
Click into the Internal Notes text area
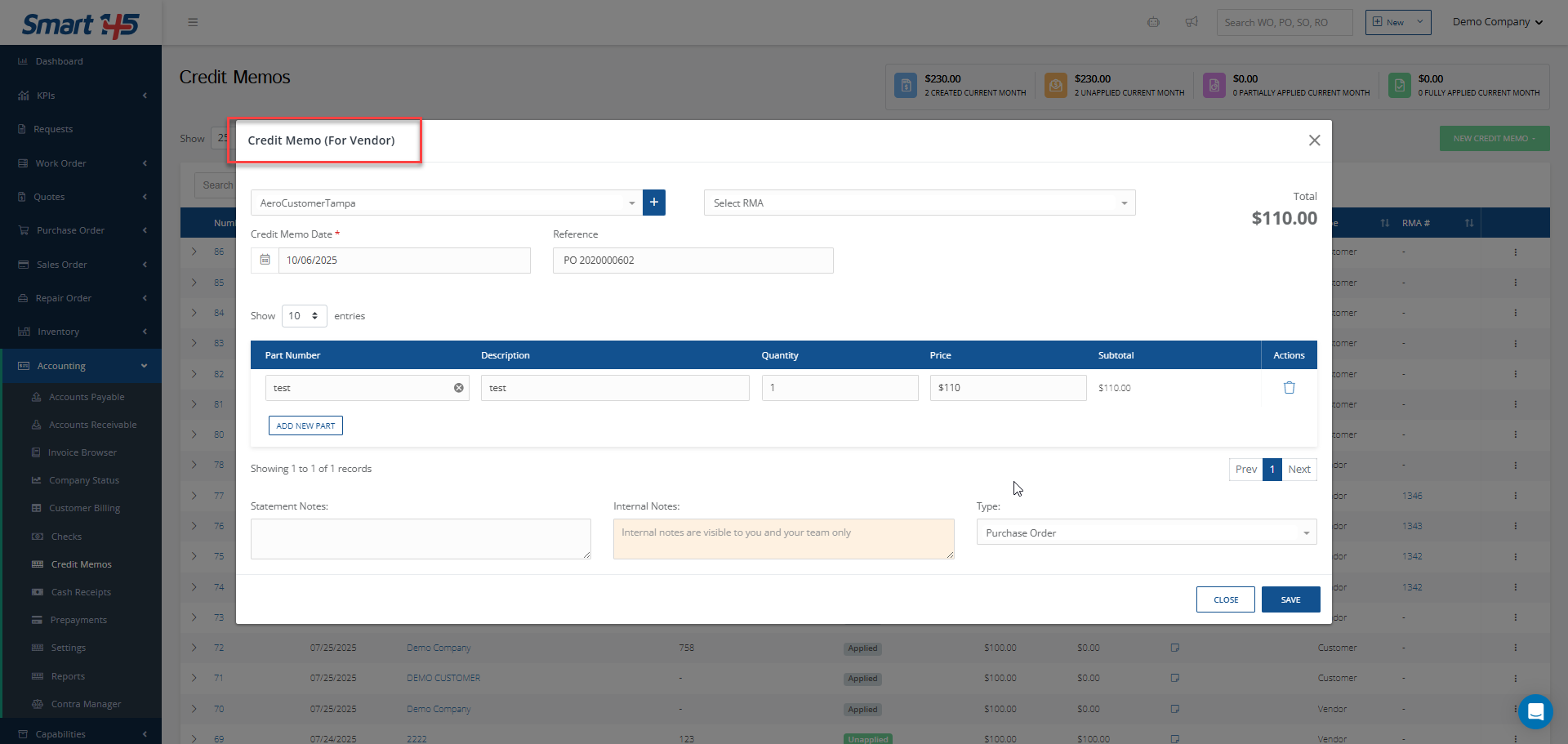pyautogui.click(x=783, y=540)
